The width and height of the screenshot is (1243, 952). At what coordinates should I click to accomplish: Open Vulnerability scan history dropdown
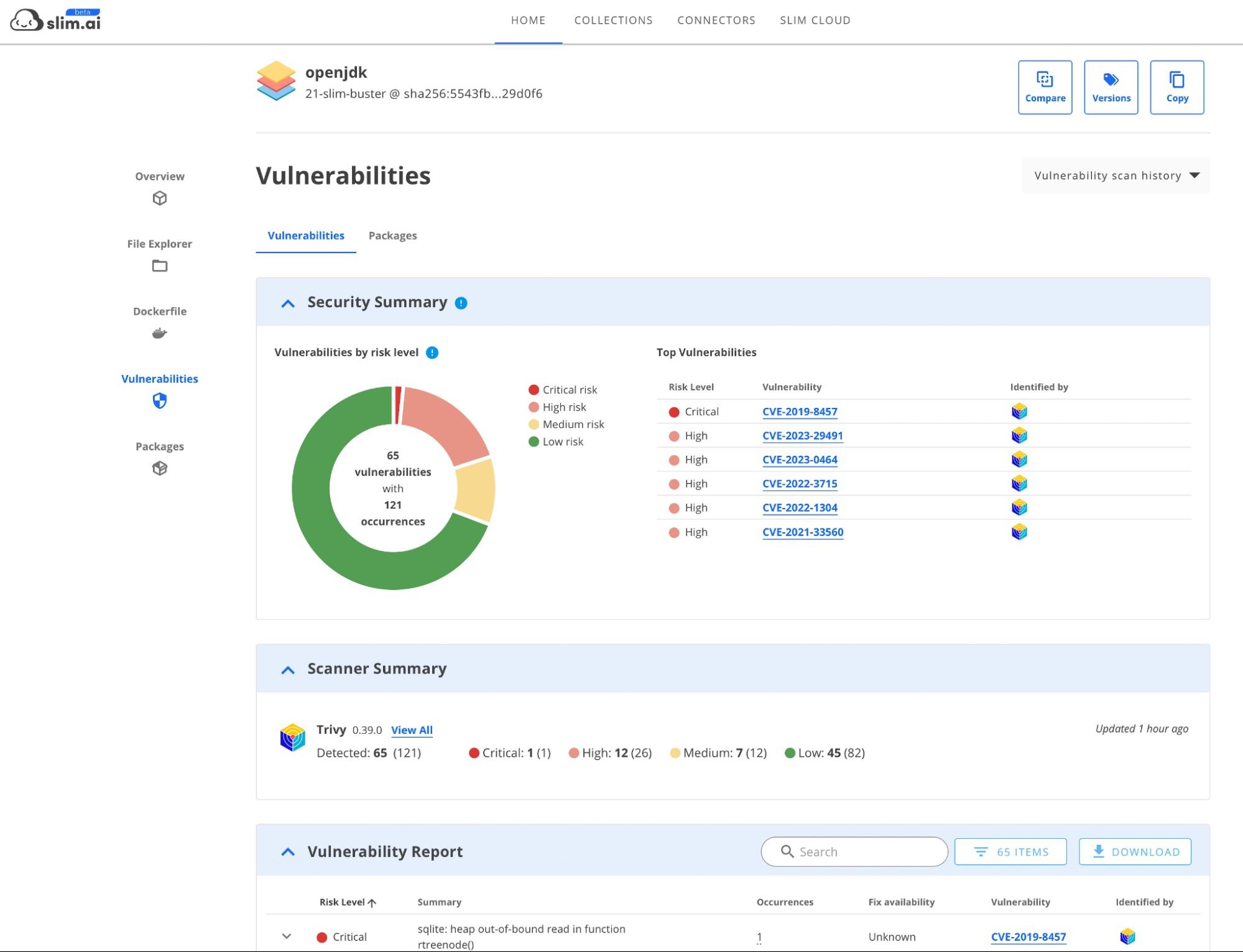(x=1116, y=176)
